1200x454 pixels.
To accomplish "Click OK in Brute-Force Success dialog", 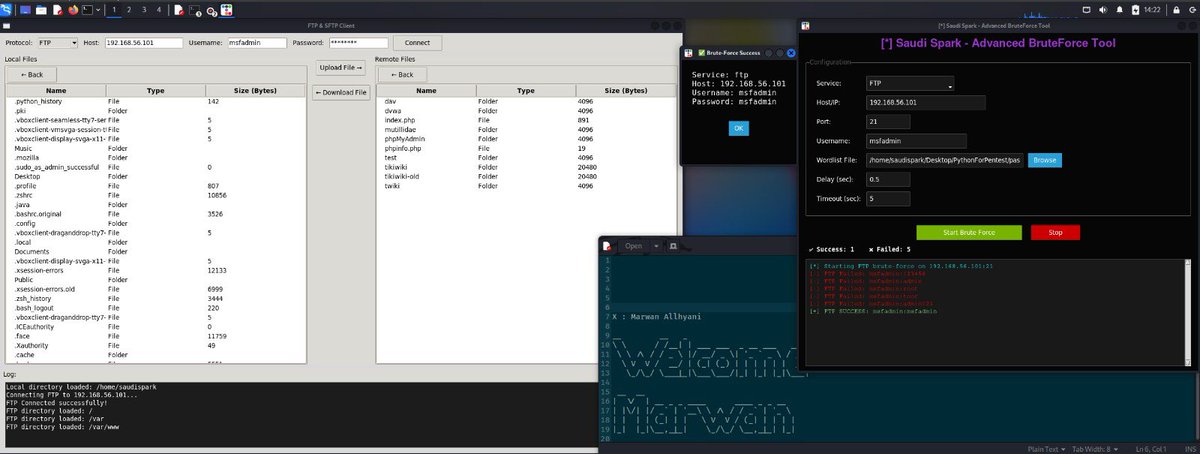I will click(x=738, y=128).
